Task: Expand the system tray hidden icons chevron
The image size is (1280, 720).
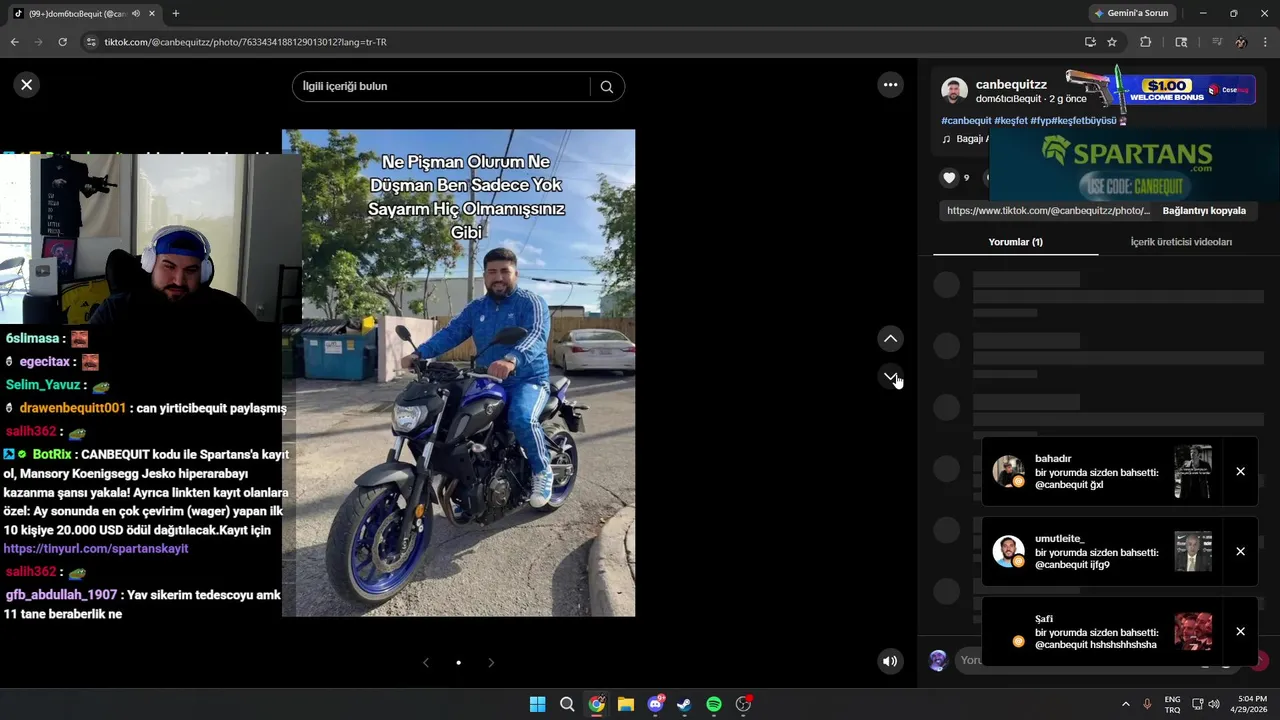Action: tap(1125, 704)
